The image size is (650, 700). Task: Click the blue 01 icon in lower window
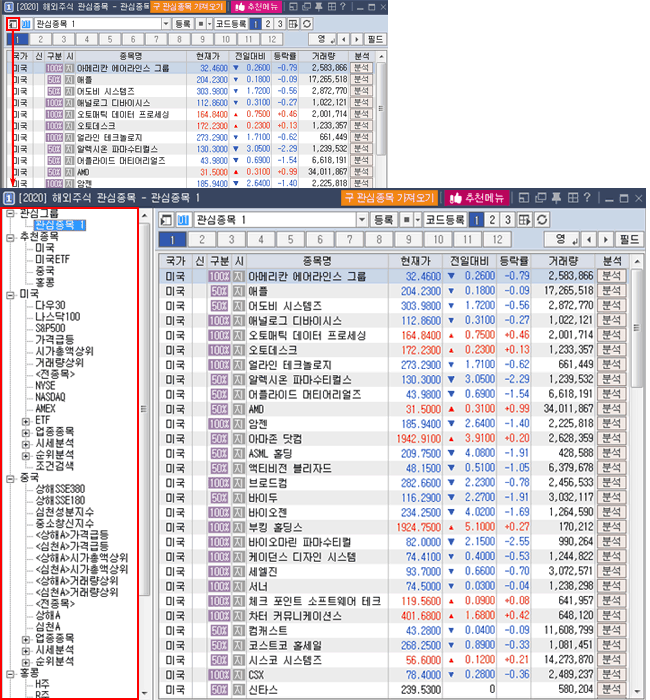click(x=183, y=220)
